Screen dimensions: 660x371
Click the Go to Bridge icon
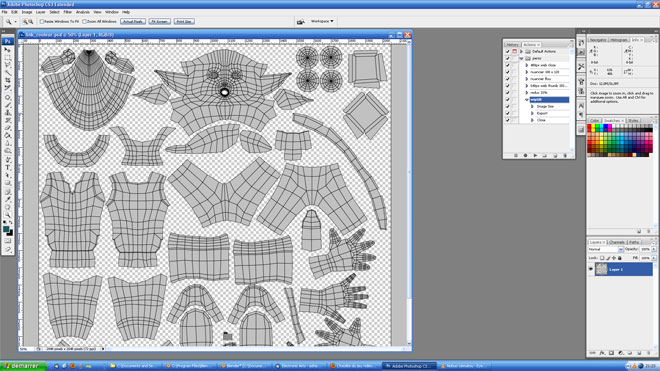pos(301,21)
